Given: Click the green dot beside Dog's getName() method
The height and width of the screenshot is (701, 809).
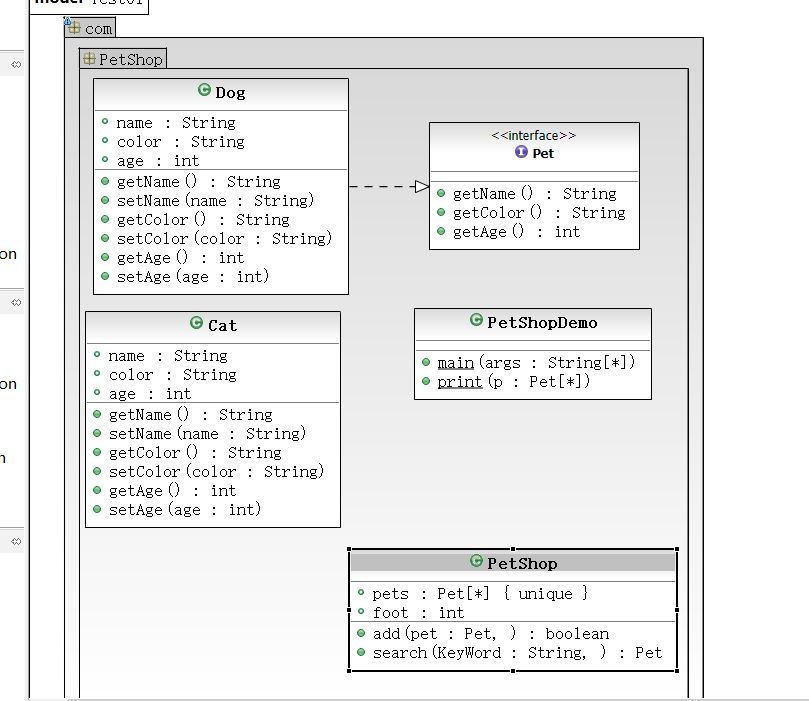Looking at the screenshot, I should (x=105, y=181).
